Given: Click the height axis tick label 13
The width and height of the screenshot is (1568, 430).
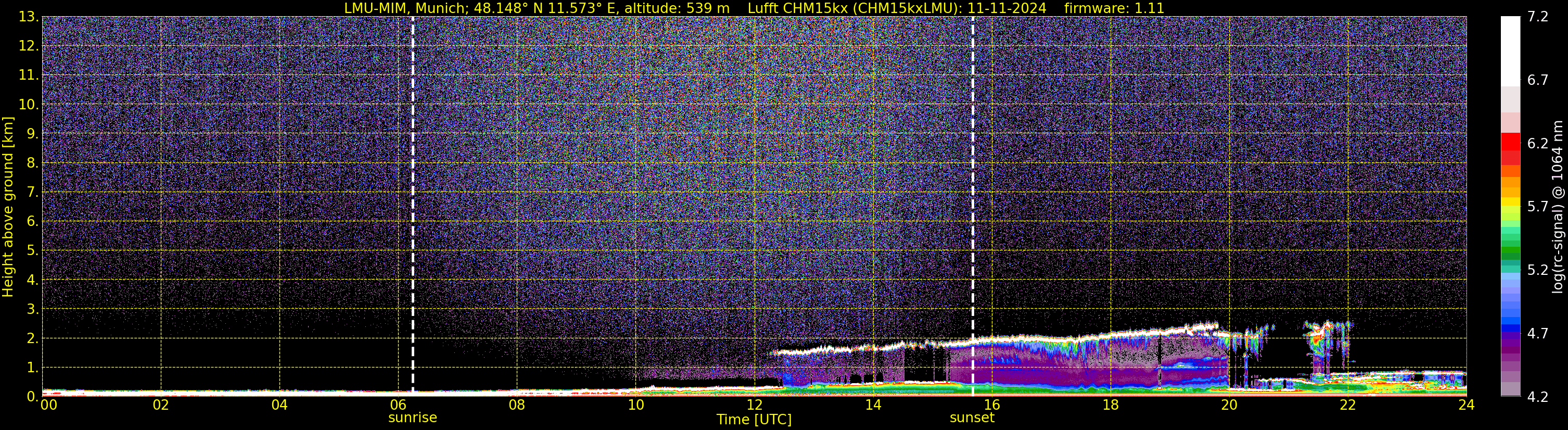Looking at the screenshot, I should pos(28,17).
